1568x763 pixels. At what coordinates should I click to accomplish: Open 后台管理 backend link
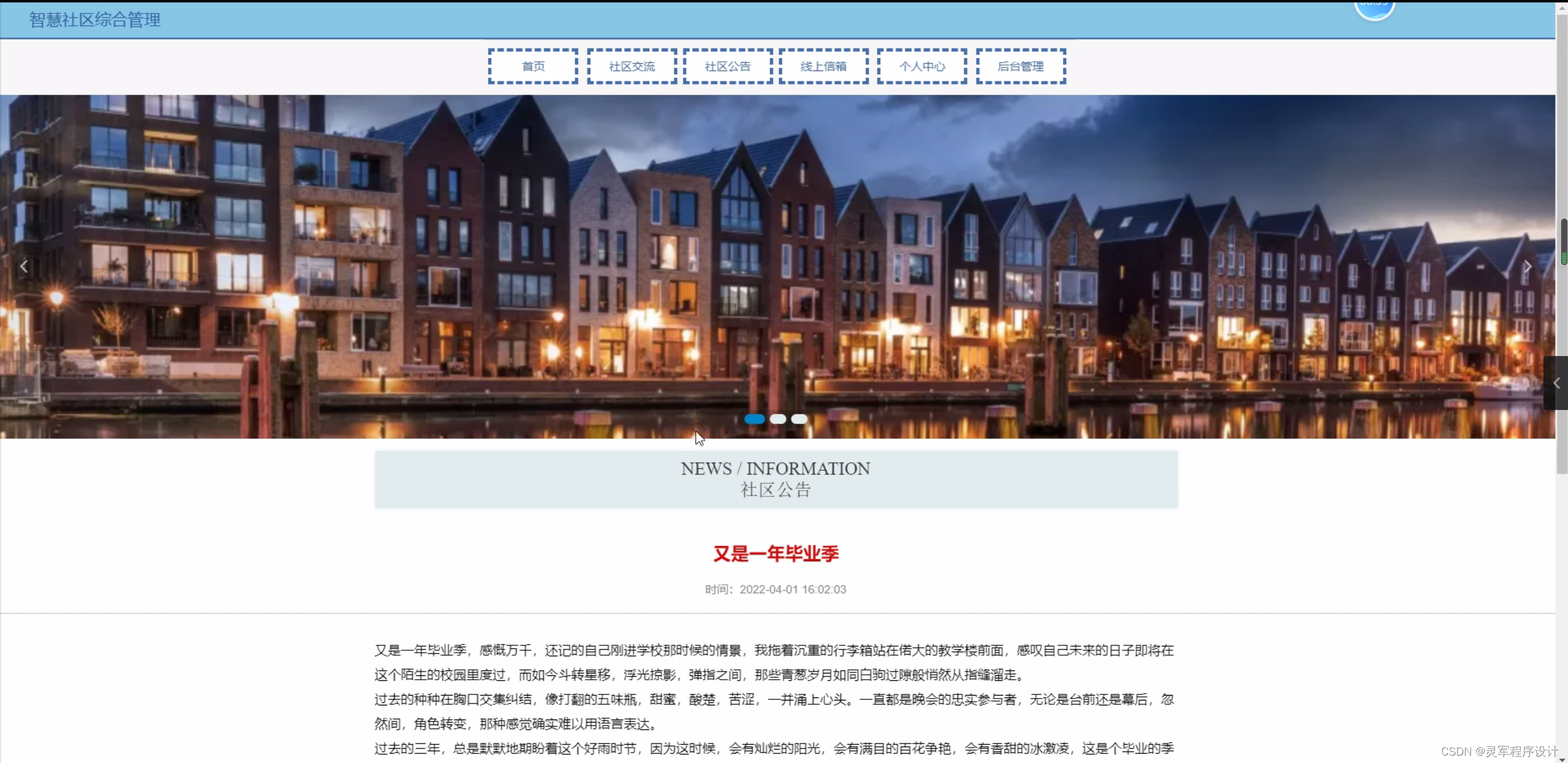[1020, 66]
